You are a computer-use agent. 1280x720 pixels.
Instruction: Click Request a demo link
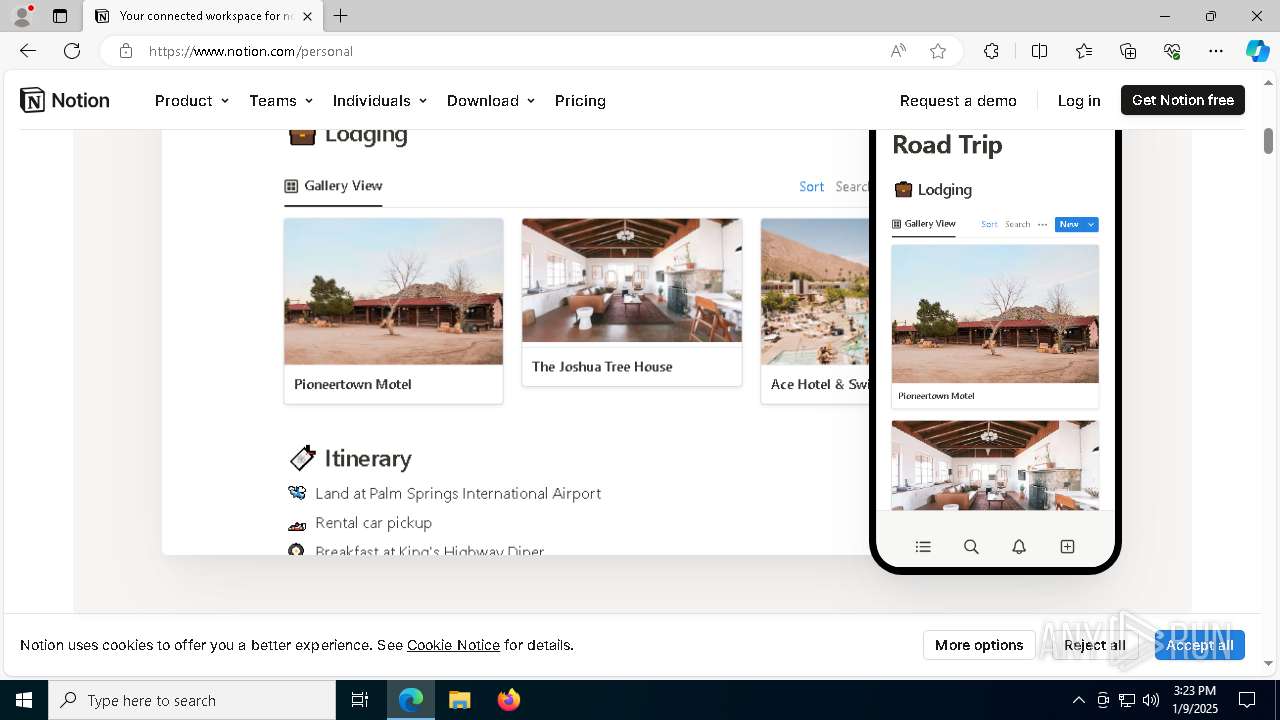(958, 100)
